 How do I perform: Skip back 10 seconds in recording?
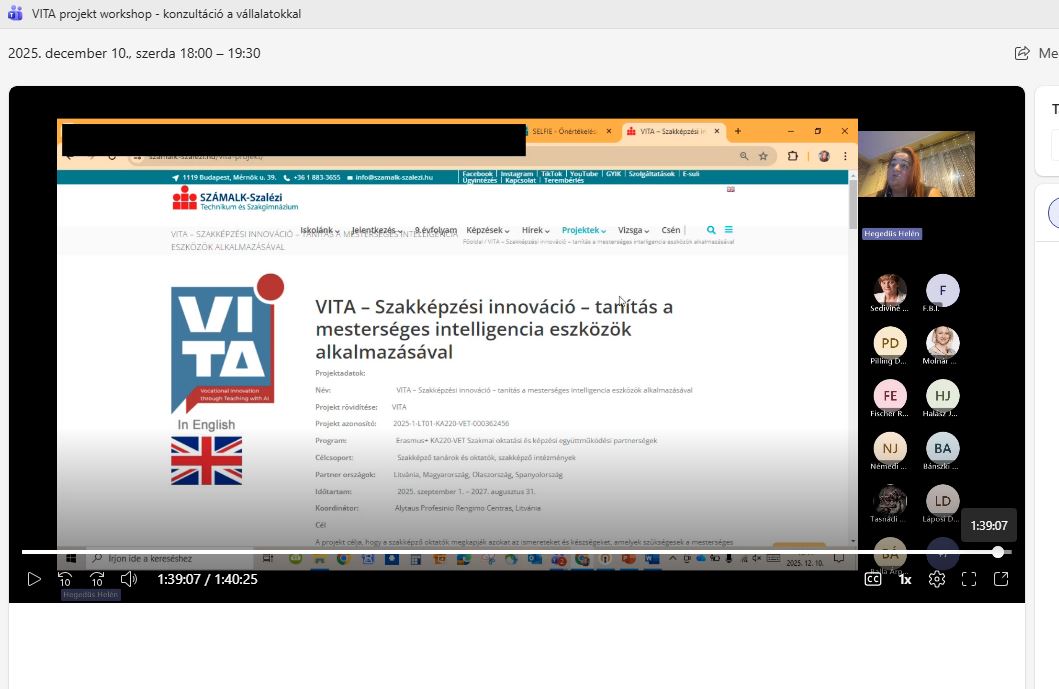65,579
